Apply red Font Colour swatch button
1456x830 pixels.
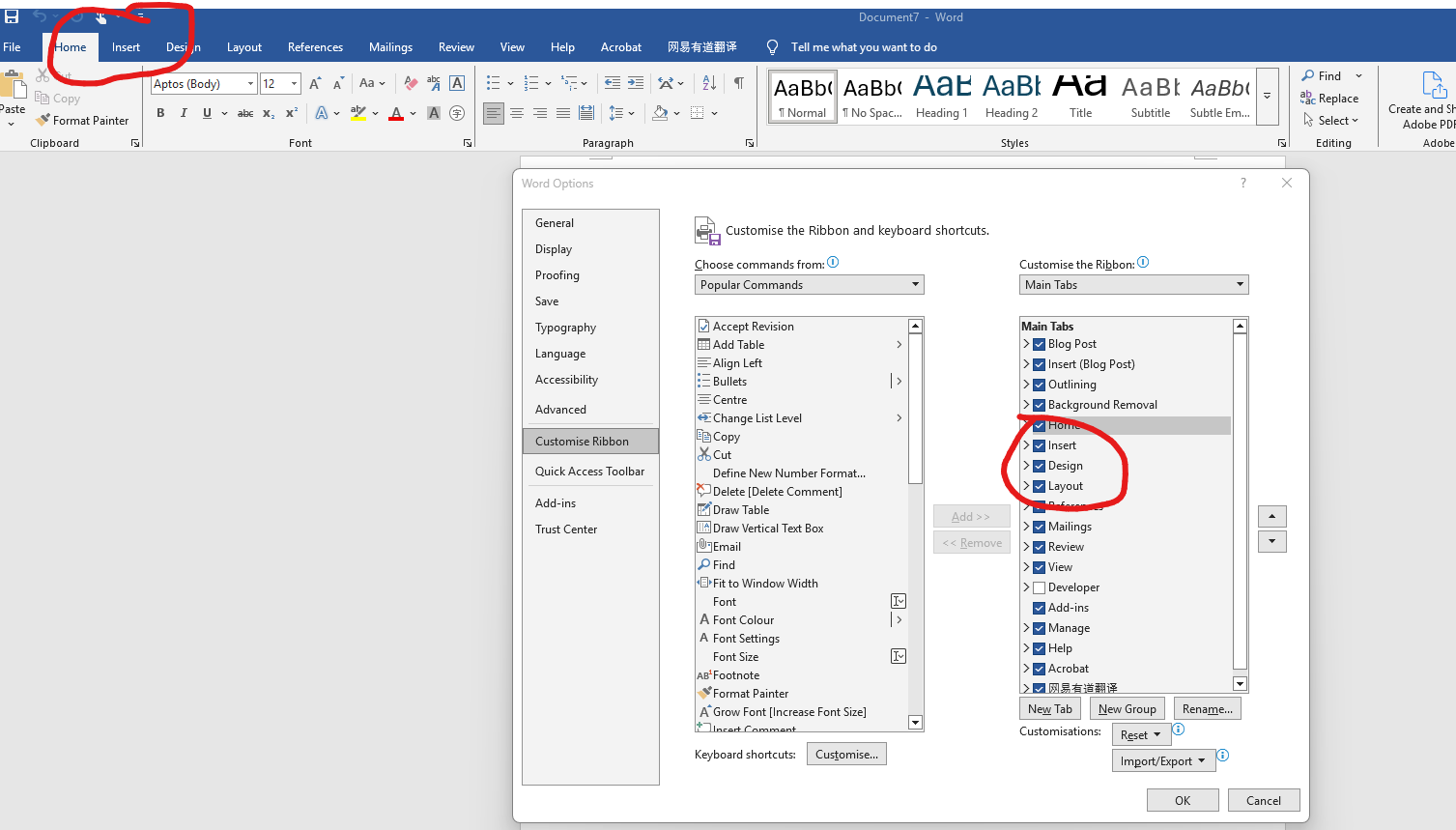coord(395,113)
